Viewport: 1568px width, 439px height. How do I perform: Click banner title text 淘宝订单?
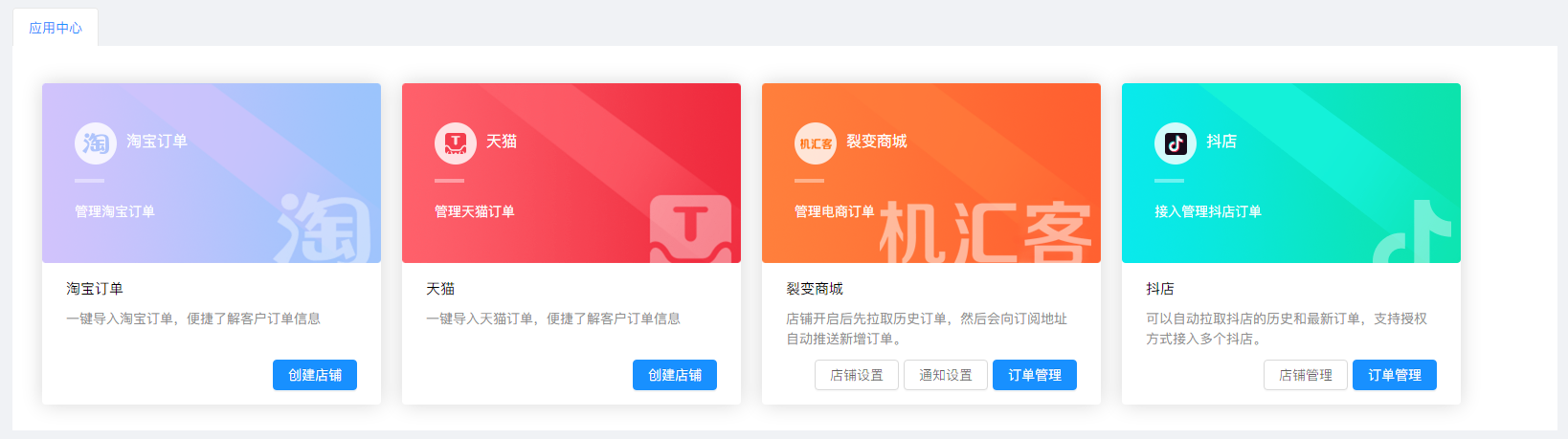coord(157,142)
